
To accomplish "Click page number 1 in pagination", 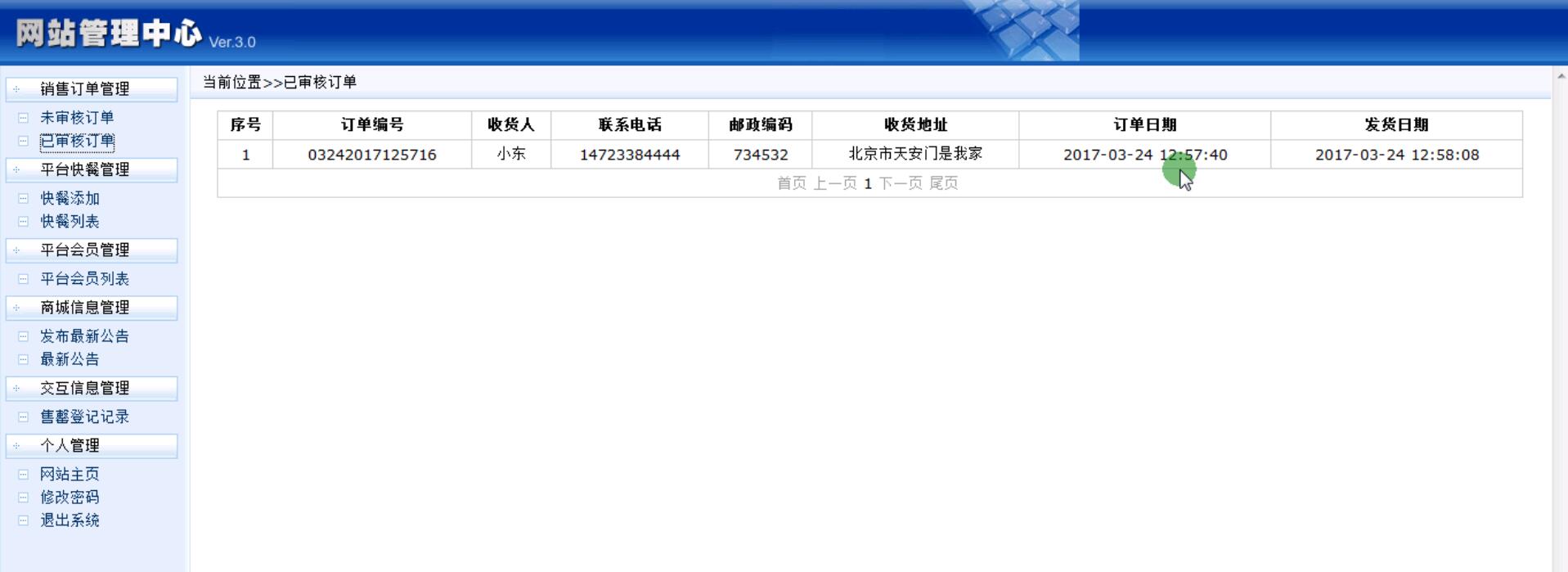I will click(x=868, y=183).
